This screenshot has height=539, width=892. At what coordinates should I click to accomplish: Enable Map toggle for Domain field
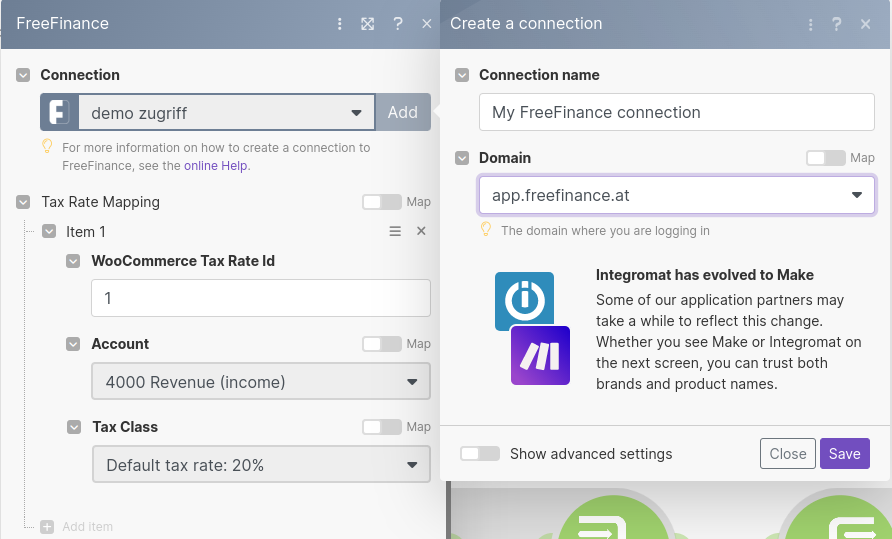[825, 158]
